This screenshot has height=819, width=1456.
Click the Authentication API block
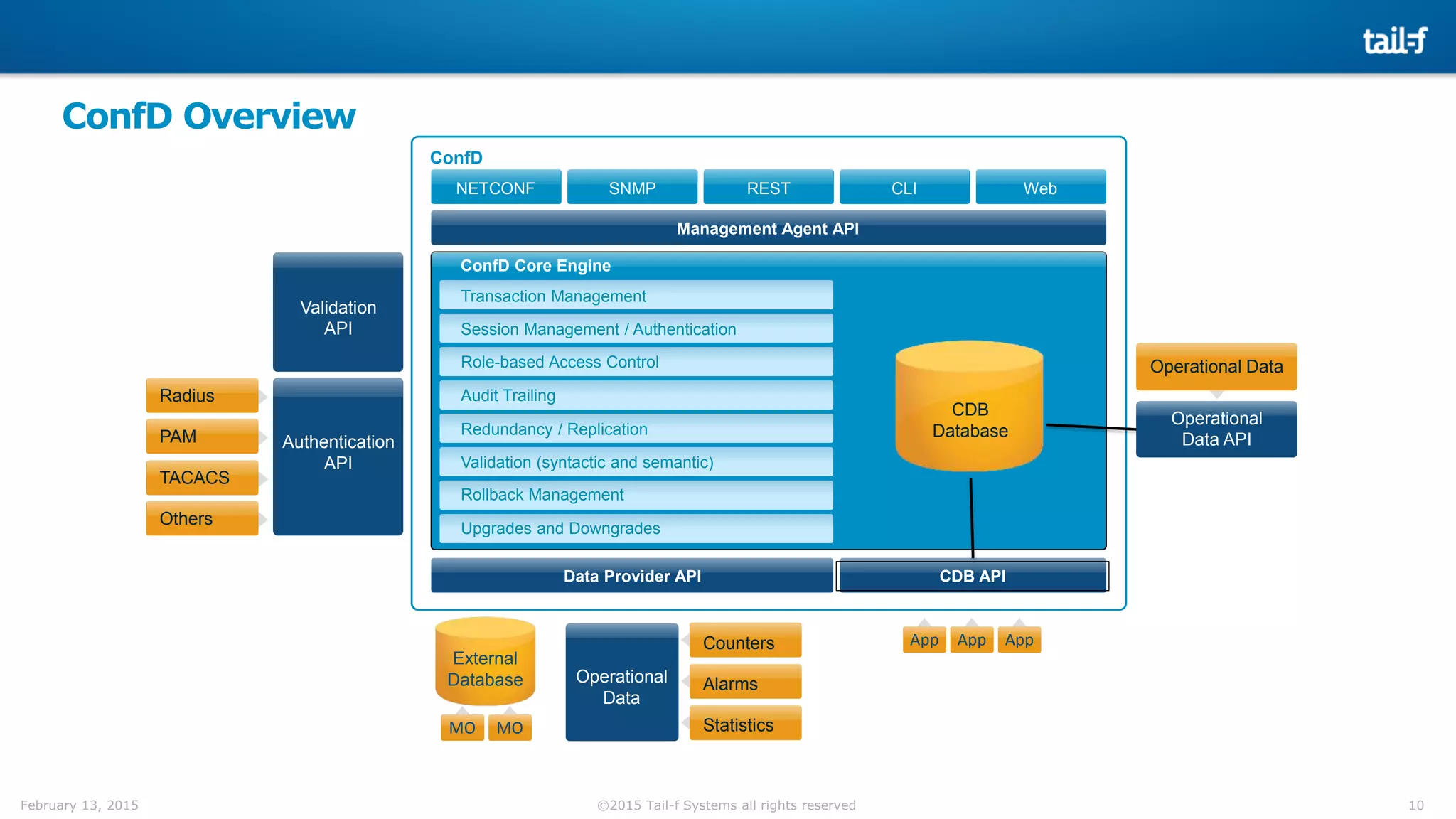click(338, 456)
